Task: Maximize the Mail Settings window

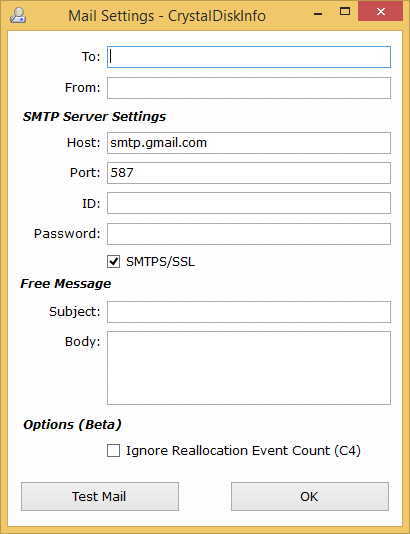Action: tap(345, 12)
